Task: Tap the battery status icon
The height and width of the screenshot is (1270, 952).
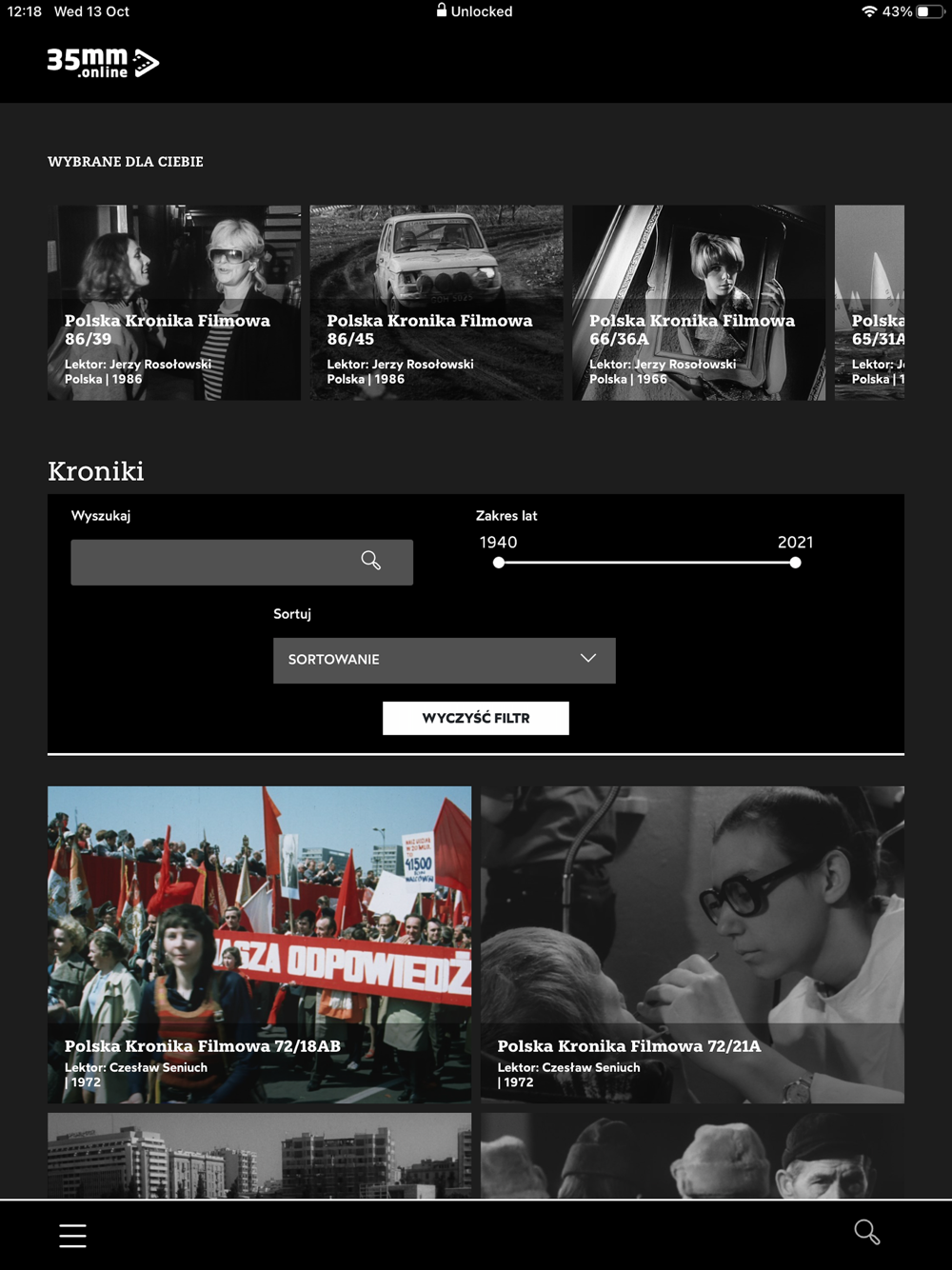Action: 929,11
